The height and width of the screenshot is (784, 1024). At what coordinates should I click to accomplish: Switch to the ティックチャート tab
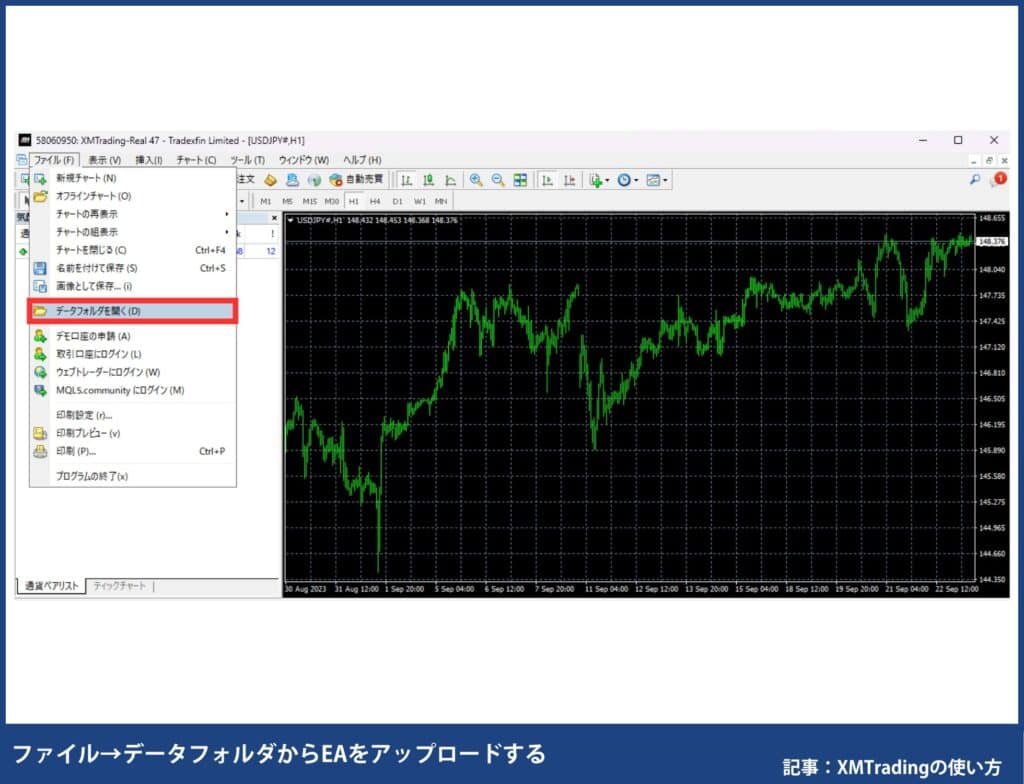point(120,586)
